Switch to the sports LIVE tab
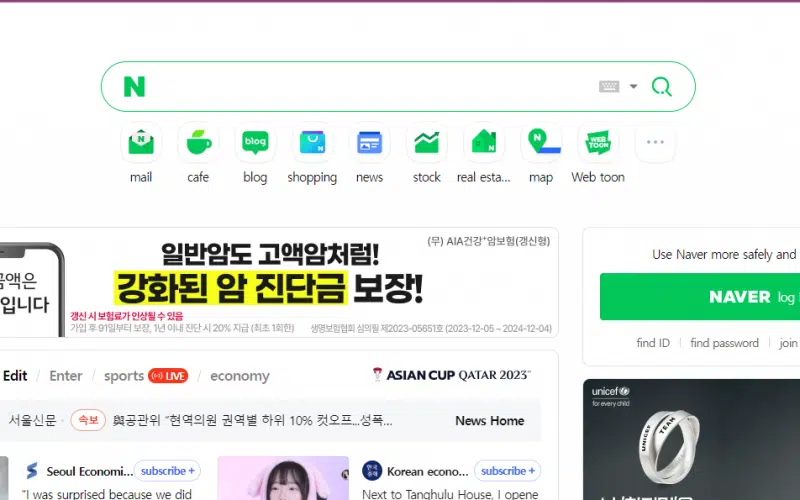Viewport: 800px width, 500px height. 145,376
